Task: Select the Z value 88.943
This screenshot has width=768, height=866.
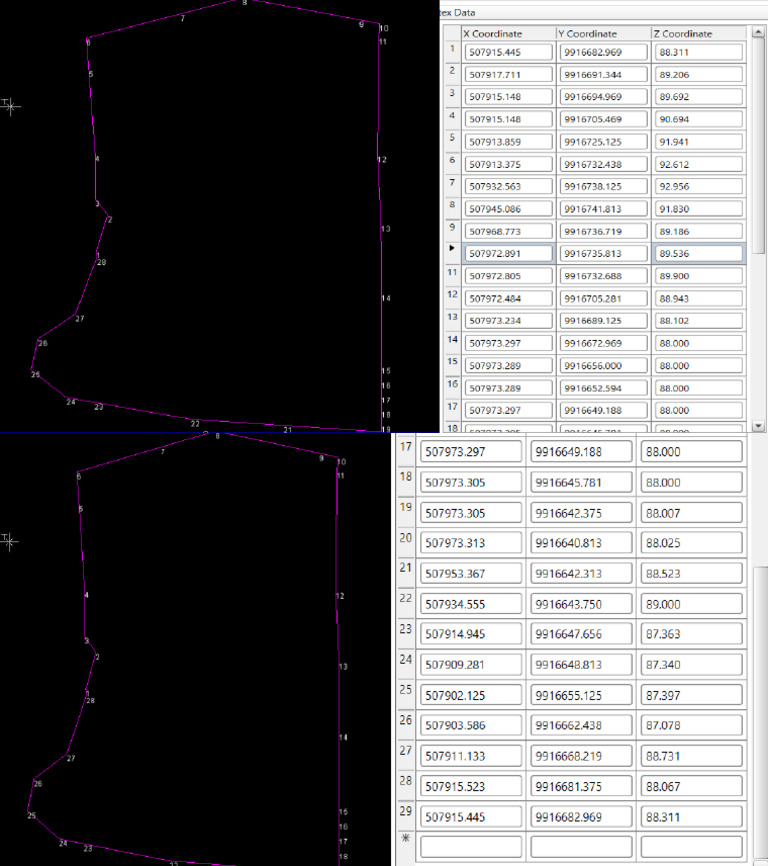Action: 698,299
